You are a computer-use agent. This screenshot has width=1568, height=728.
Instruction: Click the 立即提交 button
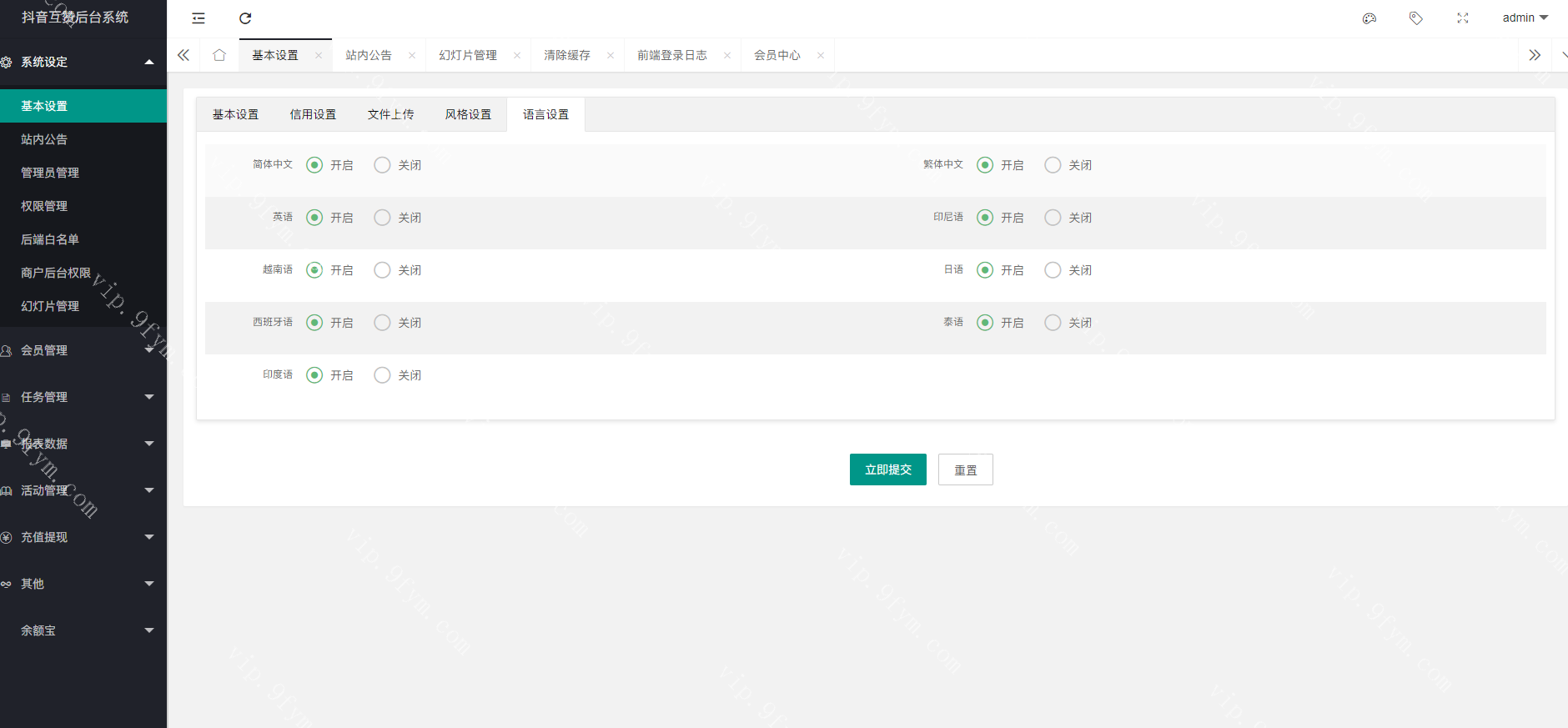coord(887,469)
